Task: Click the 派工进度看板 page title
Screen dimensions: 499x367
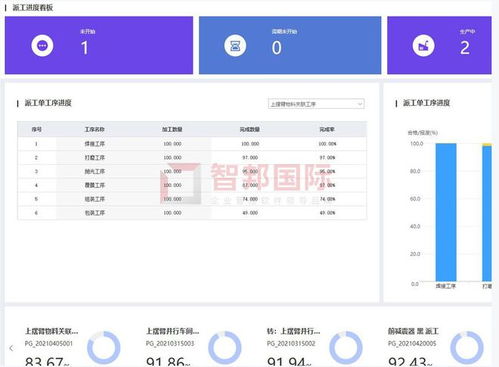Action: click(33, 7)
